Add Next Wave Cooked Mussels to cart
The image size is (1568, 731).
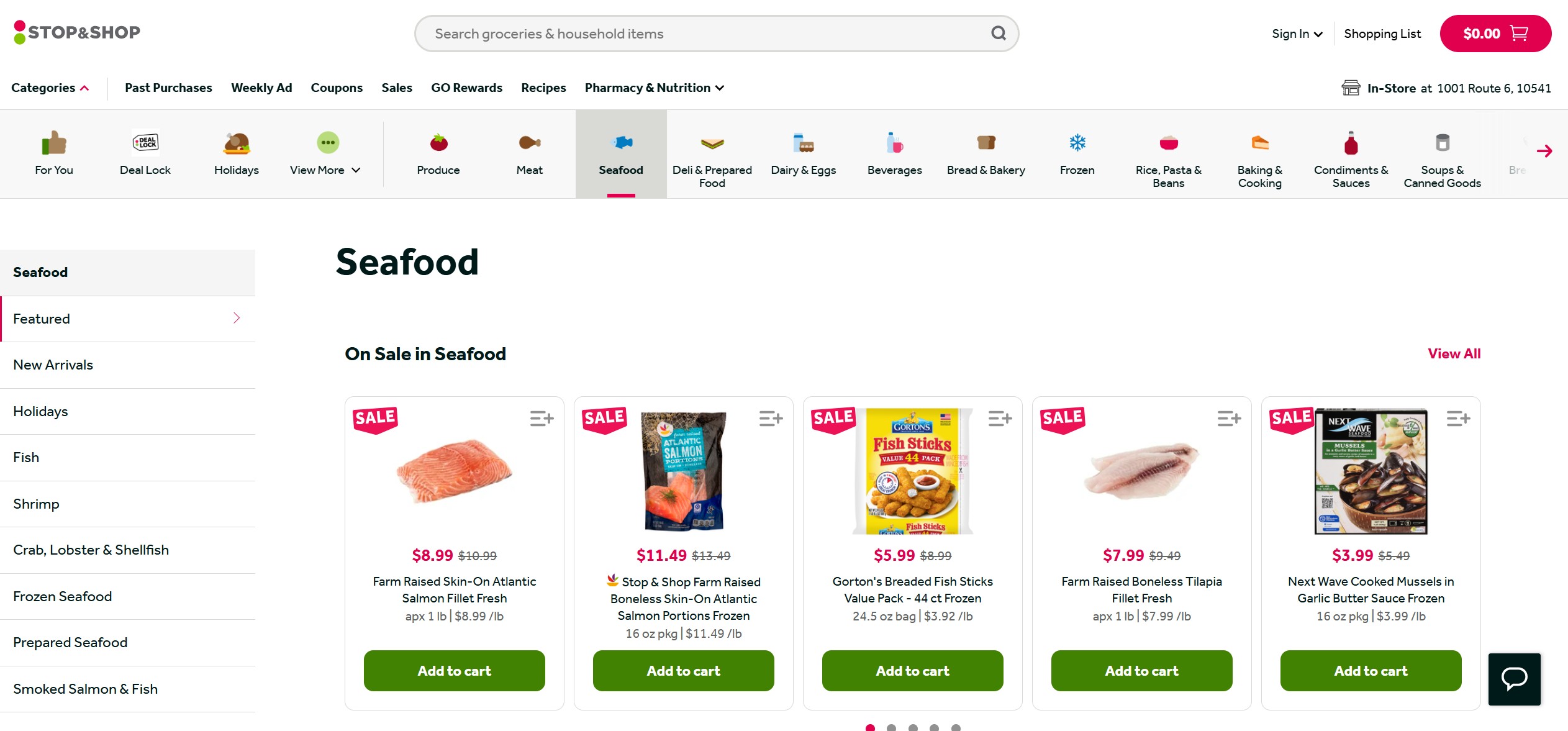1371,671
